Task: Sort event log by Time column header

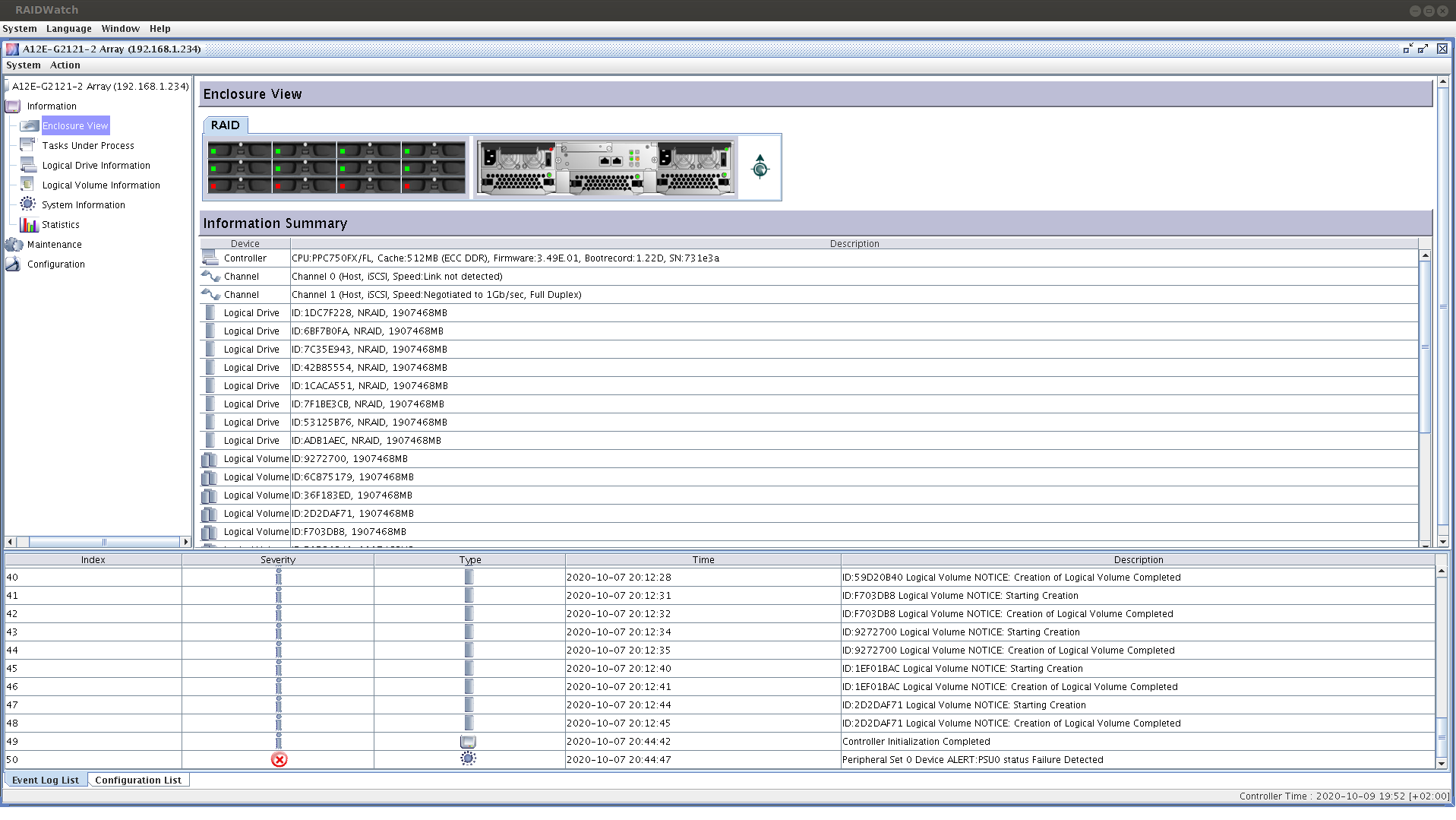Action: pos(703,560)
